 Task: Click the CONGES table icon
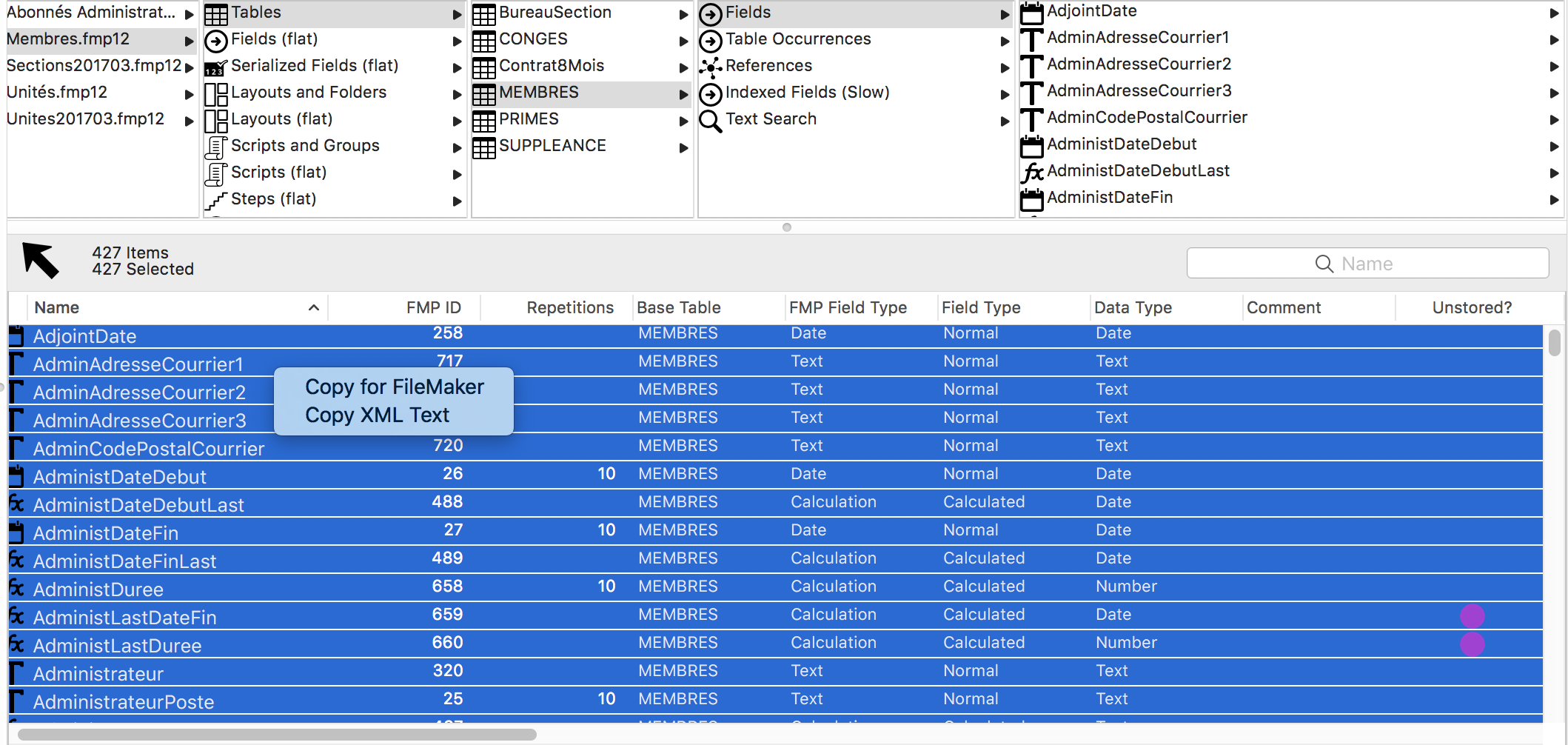483,41
